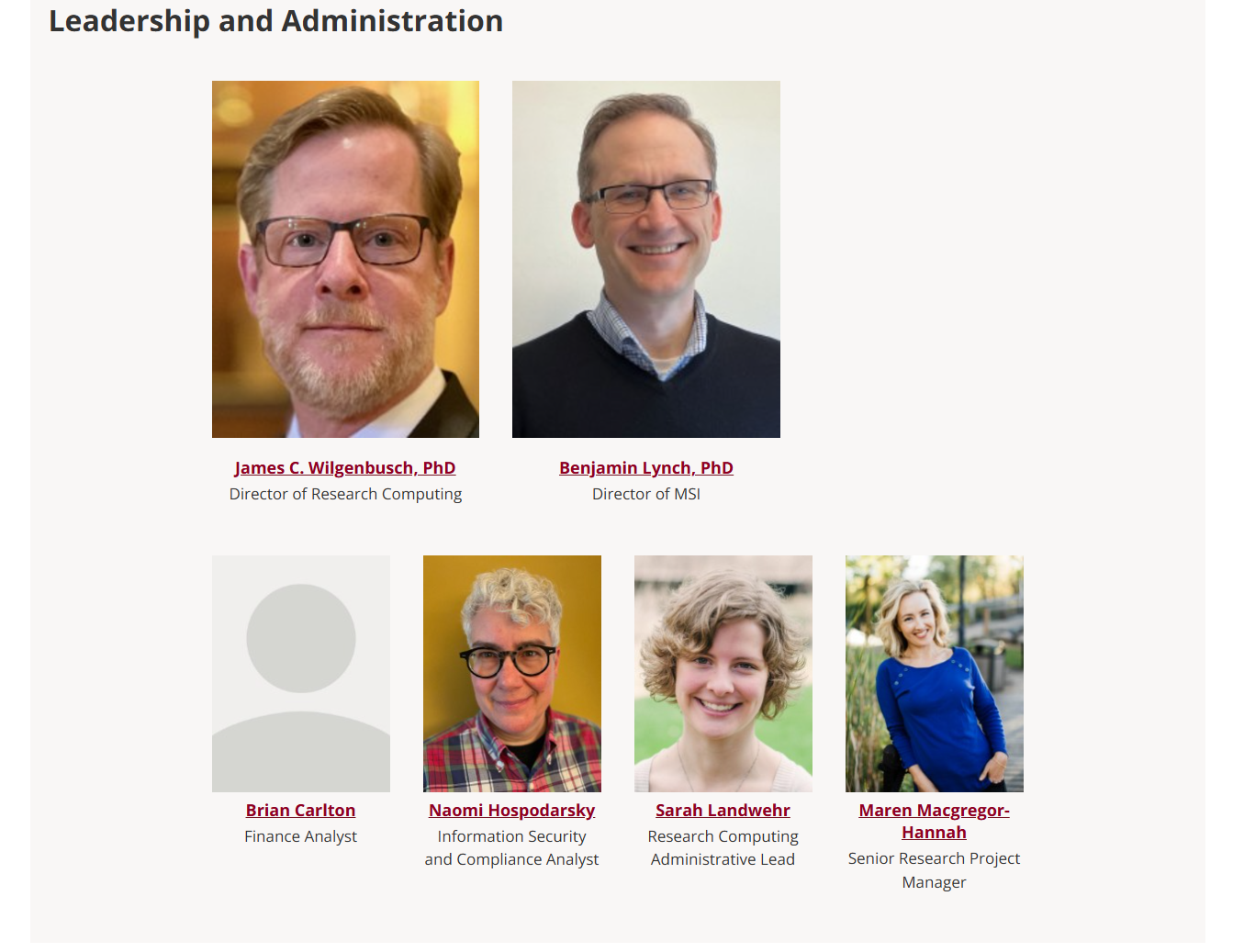Visit Naomi Hospodarsky's profile link
Screen dimensions: 1244x952
pyautogui.click(x=511, y=811)
